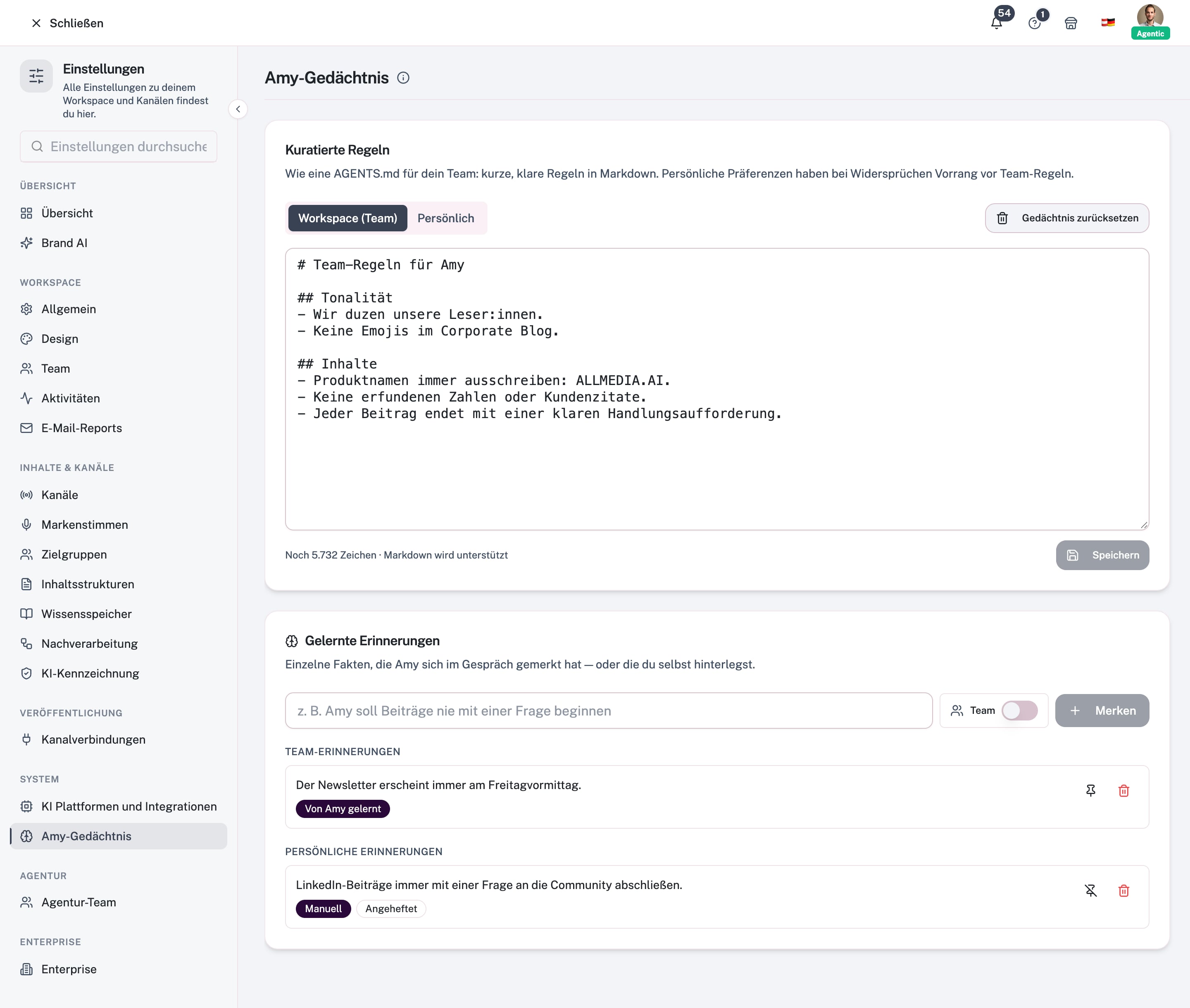
Task: Select Amy-Gedächtnis in sidebar
Action: tap(118, 836)
